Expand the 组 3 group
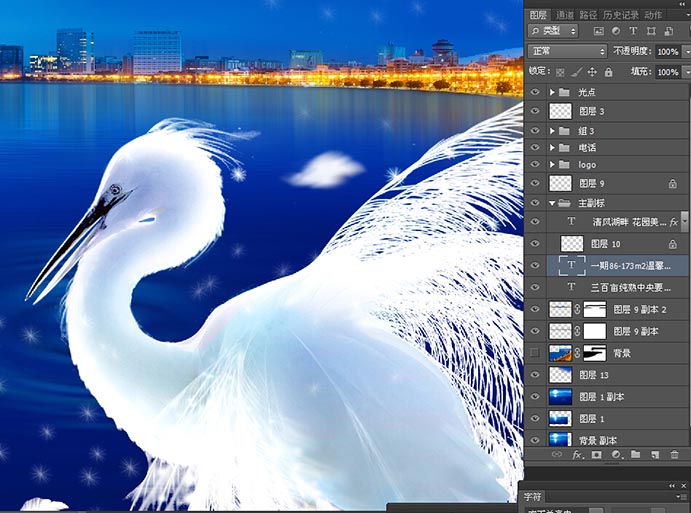This screenshot has width=691, height=513. pyautogui.click(x=552, y=131)
